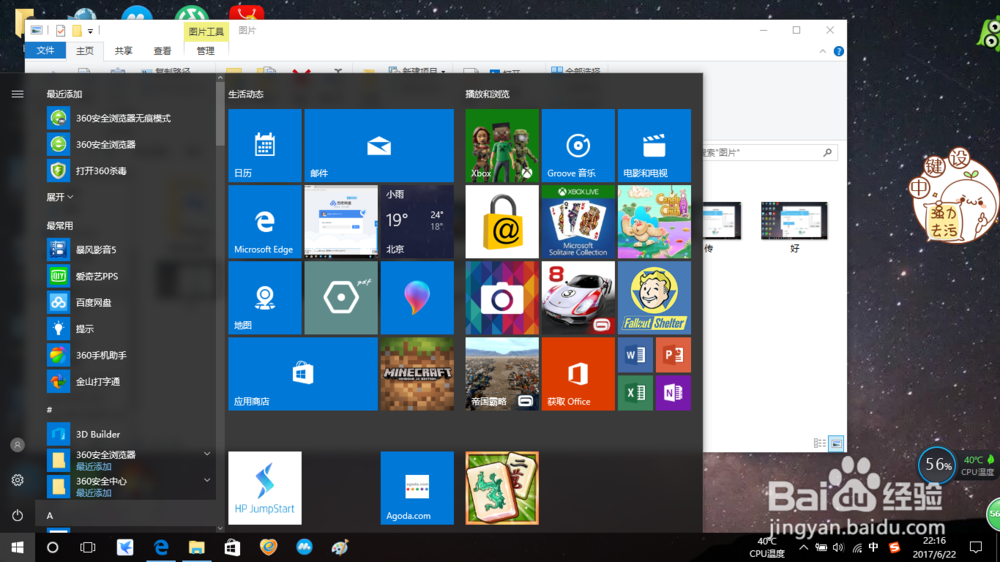
Task: Open File Explorer help button
Action: (839, 51)
